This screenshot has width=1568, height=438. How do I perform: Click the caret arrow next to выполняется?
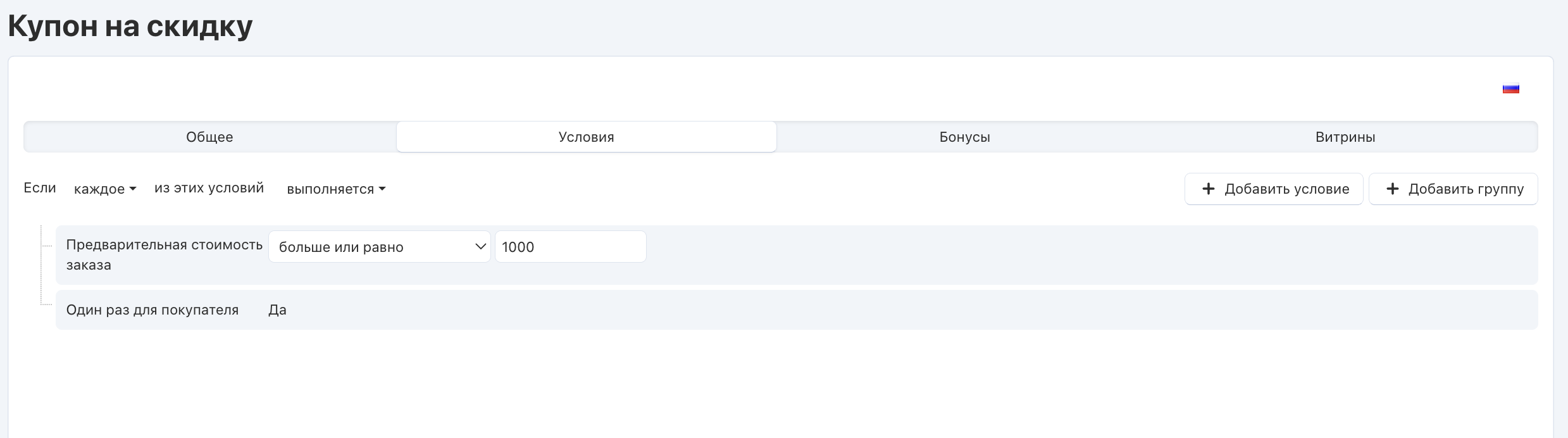pos(382,189)
